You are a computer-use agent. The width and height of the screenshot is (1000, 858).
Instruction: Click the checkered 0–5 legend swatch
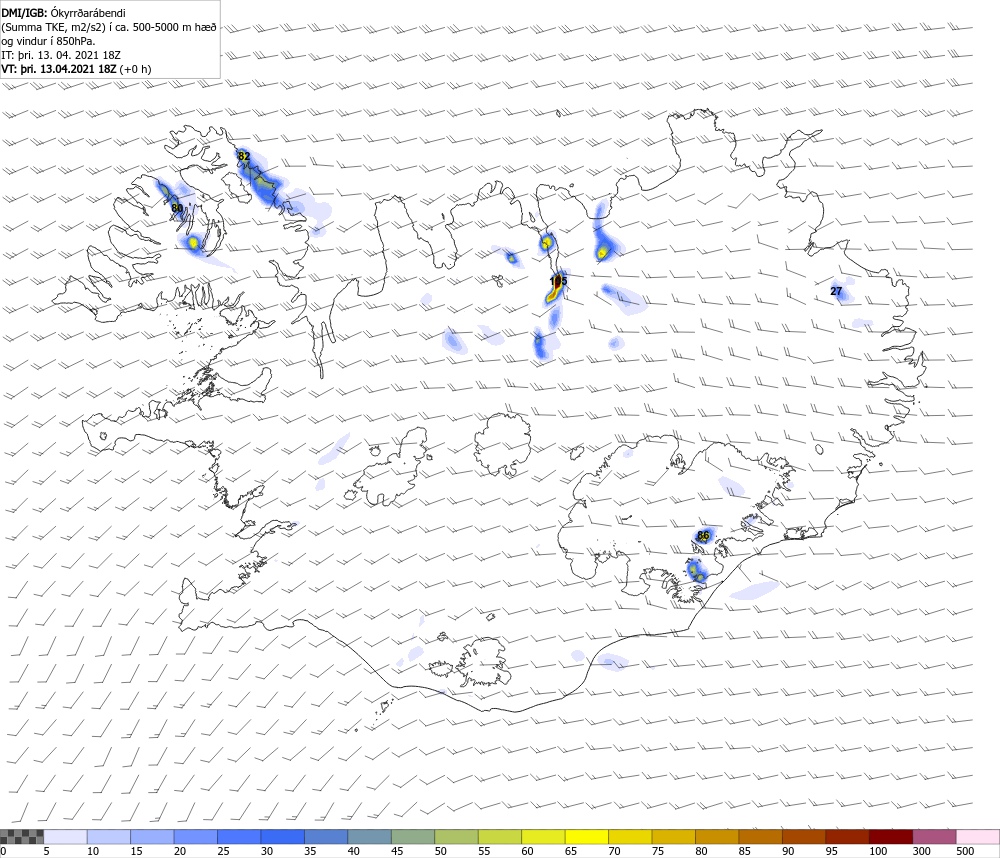tap(22, 837)
